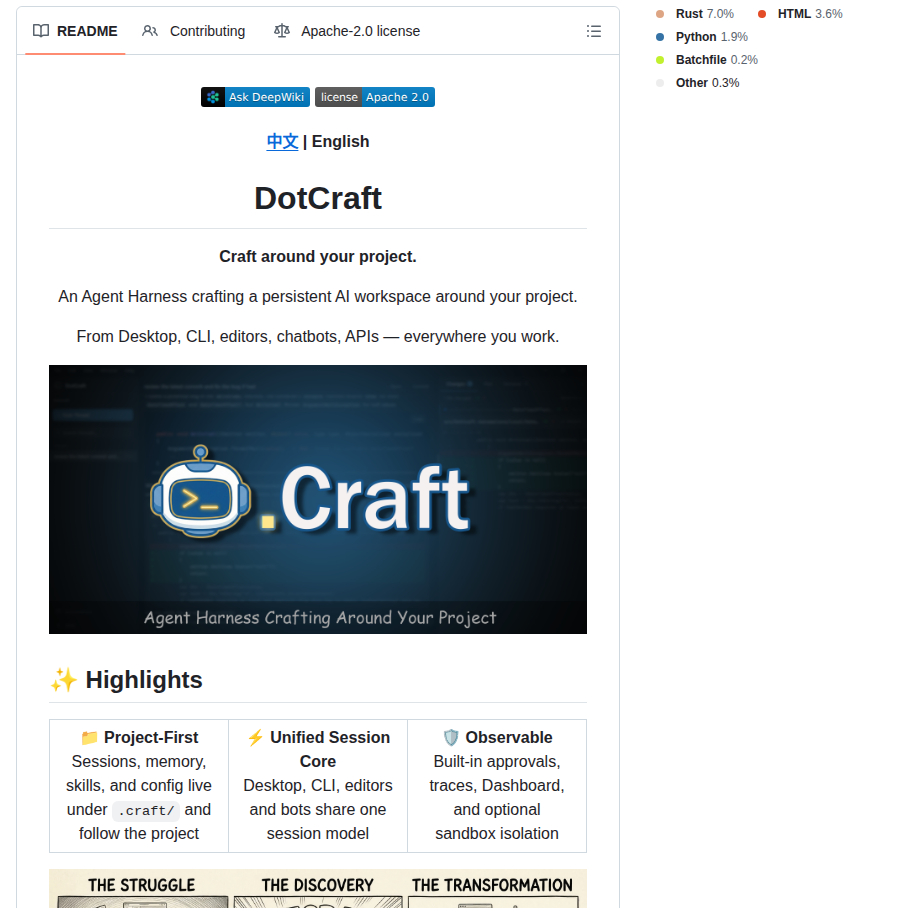Click the Python blue color dot

tap(660, 37)
